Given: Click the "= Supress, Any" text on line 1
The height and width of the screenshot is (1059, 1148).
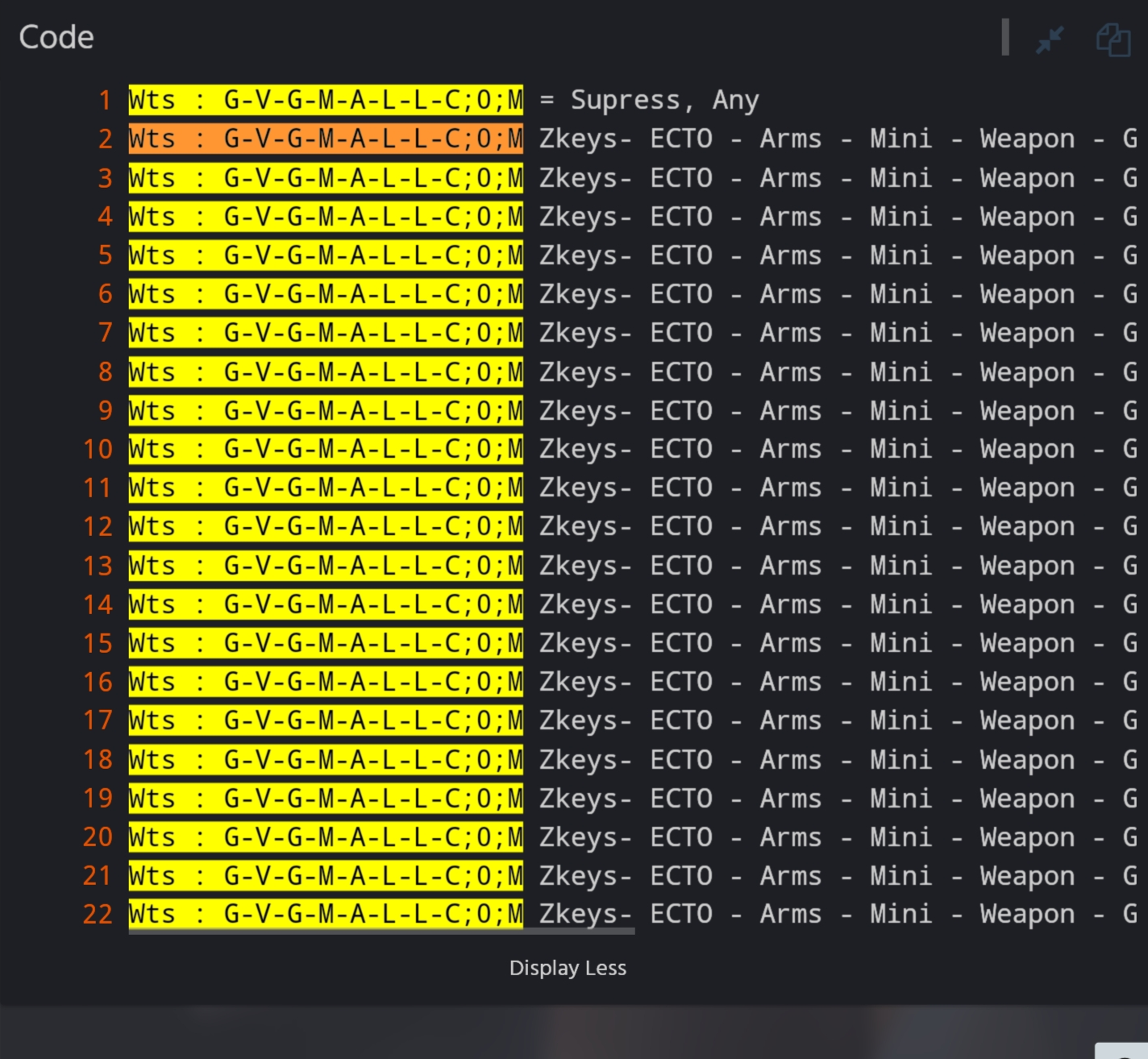Looking at the screenshot, I should coord(649,100).
